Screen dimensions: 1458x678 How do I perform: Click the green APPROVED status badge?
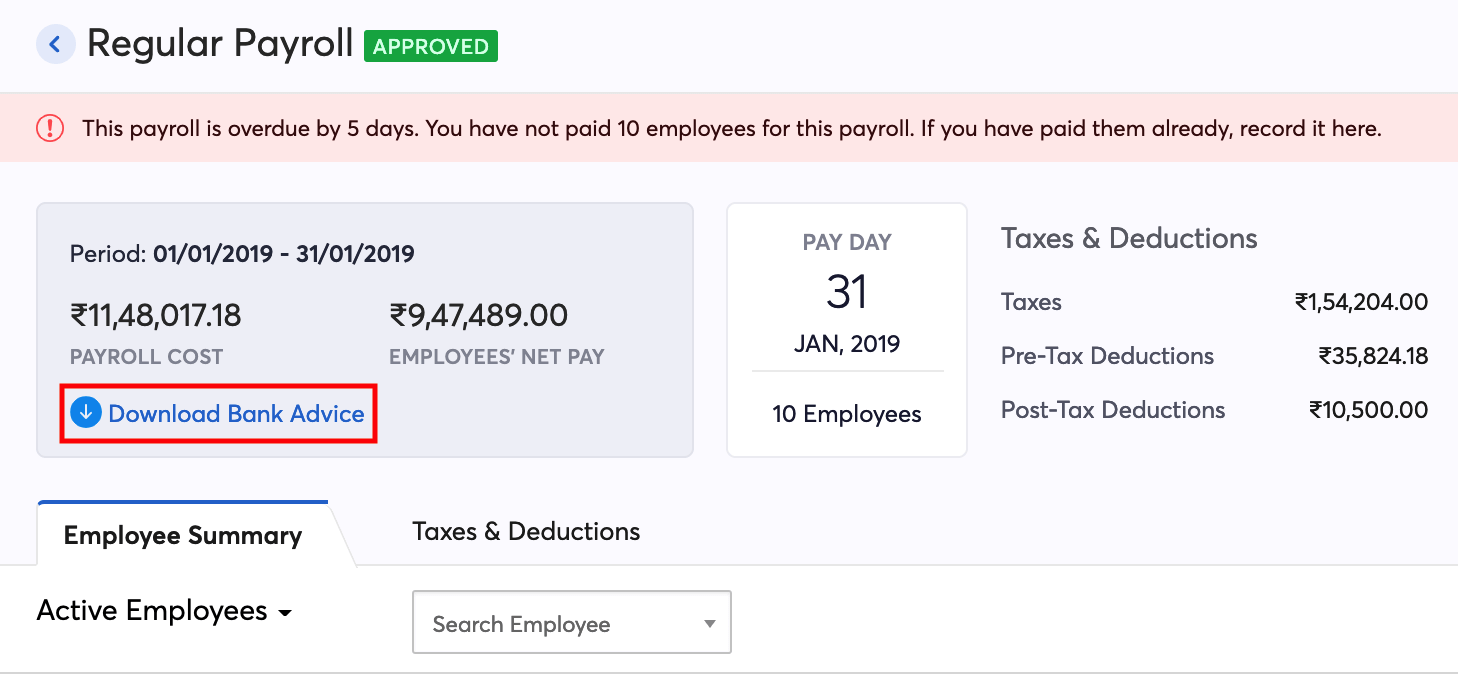(431, 46)
